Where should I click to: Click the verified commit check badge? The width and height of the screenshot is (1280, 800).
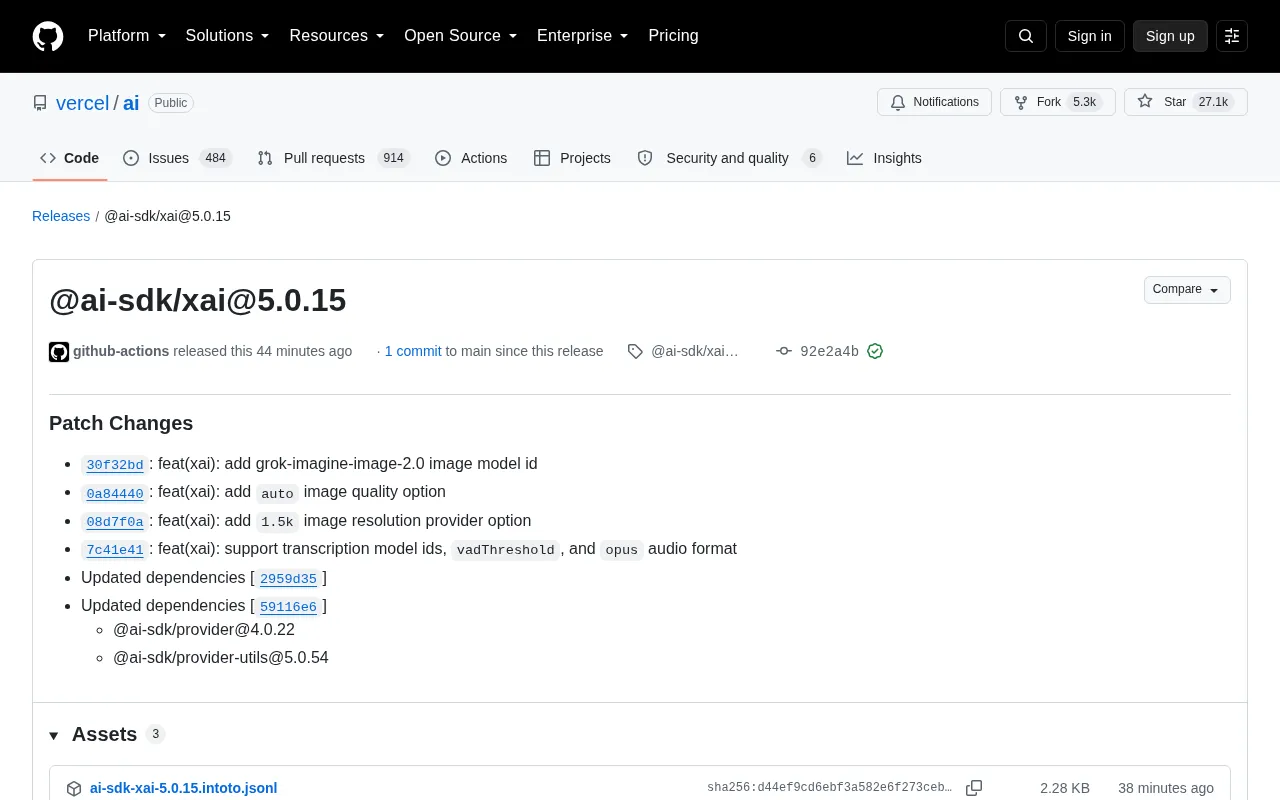pos(875,351)
